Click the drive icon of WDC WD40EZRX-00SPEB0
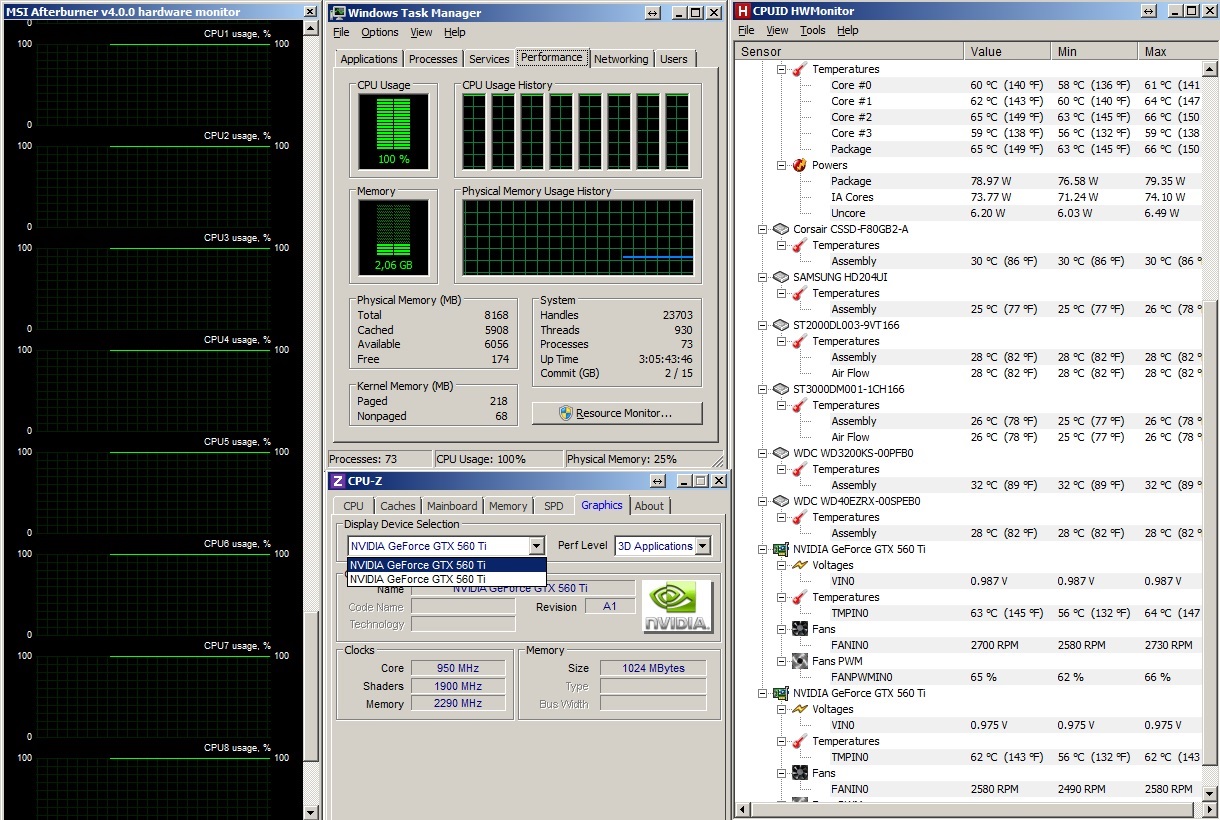 click(x=782, y=501)
